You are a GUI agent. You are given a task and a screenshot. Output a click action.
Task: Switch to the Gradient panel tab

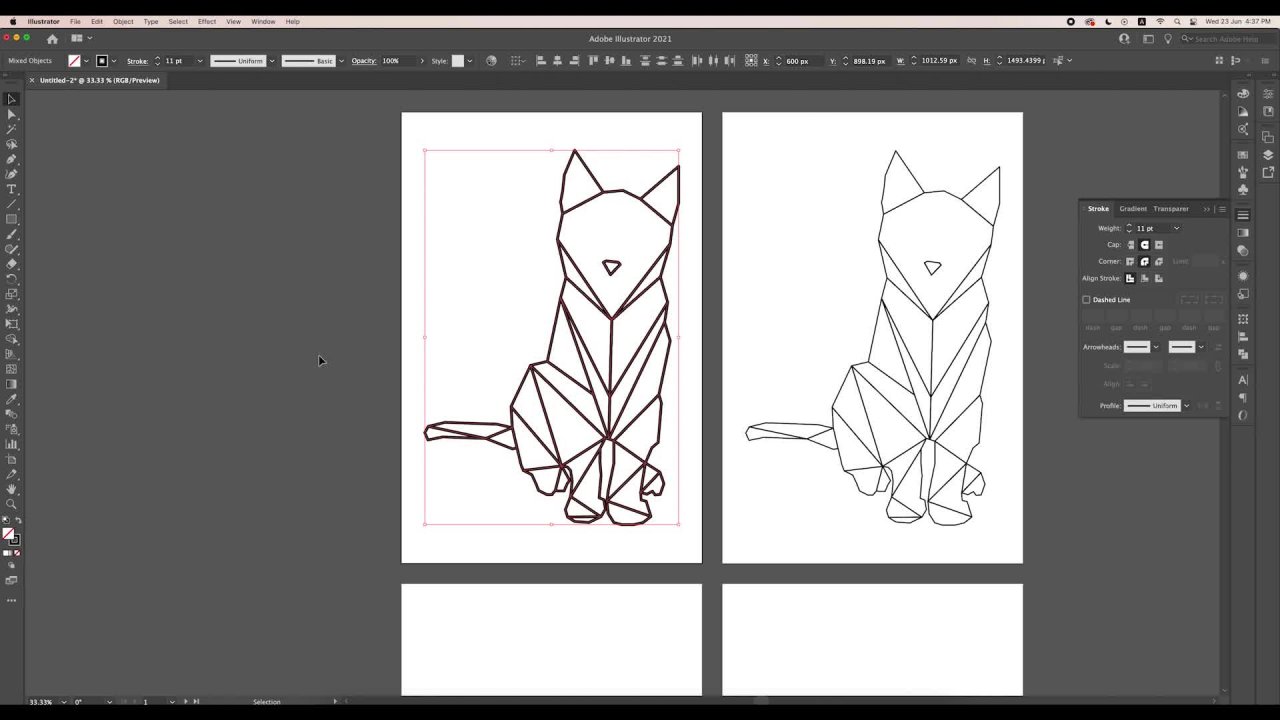tap(1133, 209)
